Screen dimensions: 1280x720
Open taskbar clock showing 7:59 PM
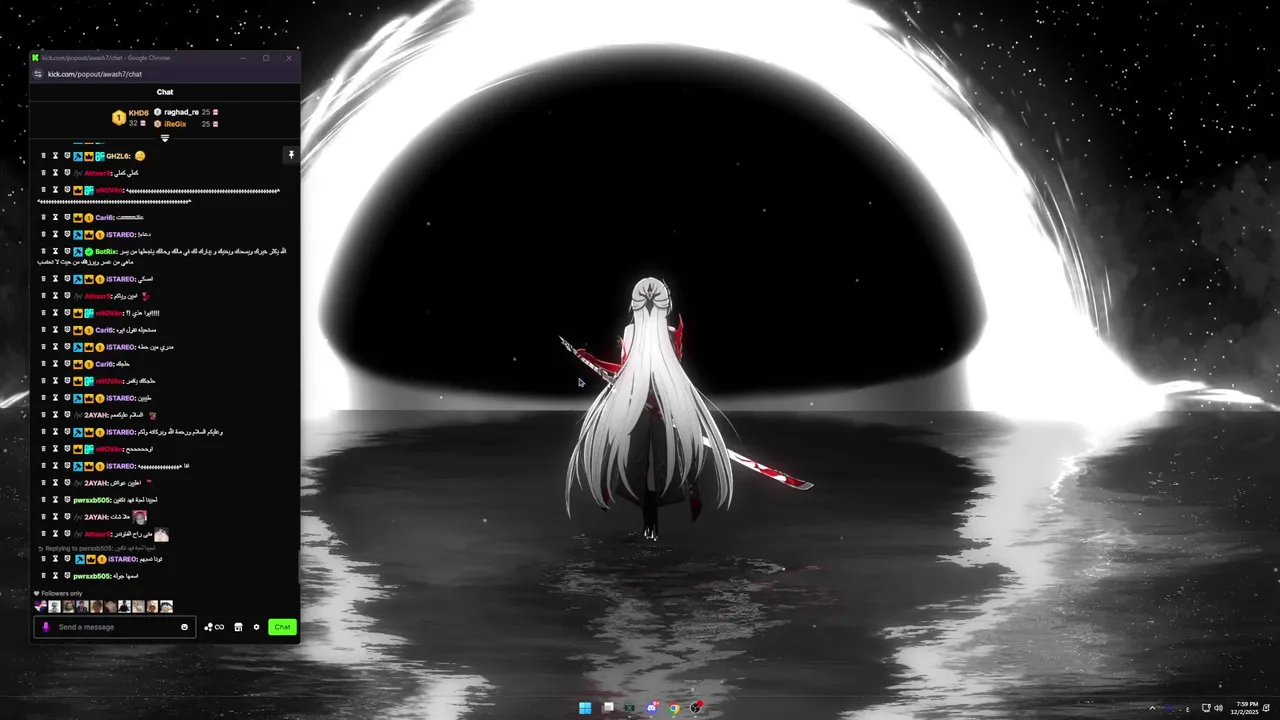pyautogui.click(x=1247, y=708)
